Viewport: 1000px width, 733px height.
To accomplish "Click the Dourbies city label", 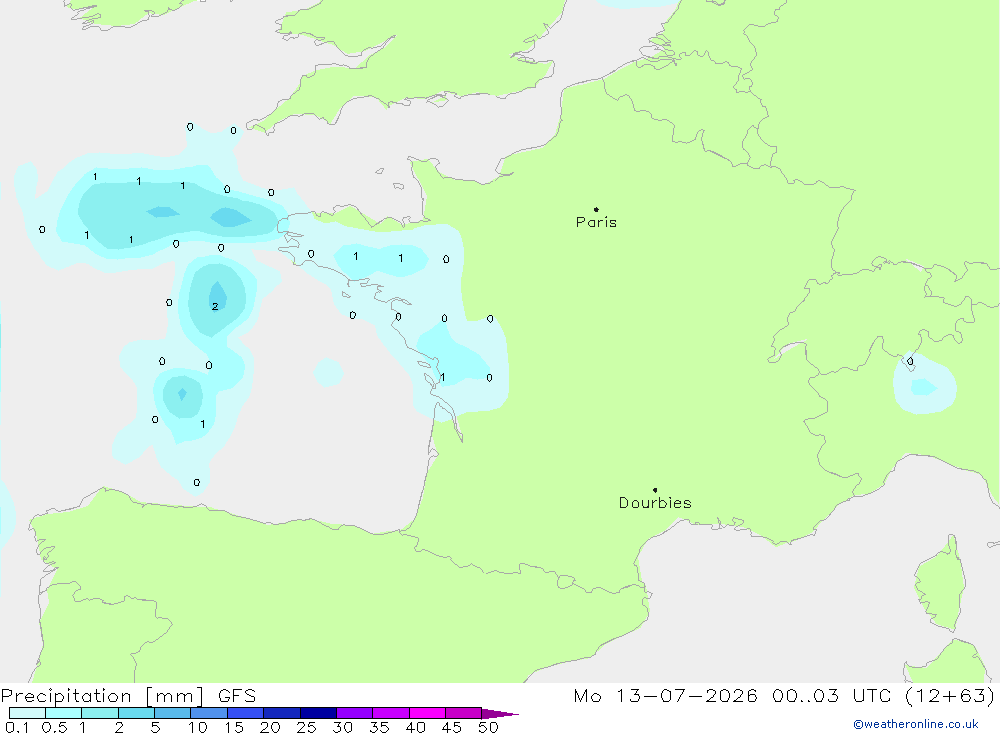I will click(x=655, y=503).
